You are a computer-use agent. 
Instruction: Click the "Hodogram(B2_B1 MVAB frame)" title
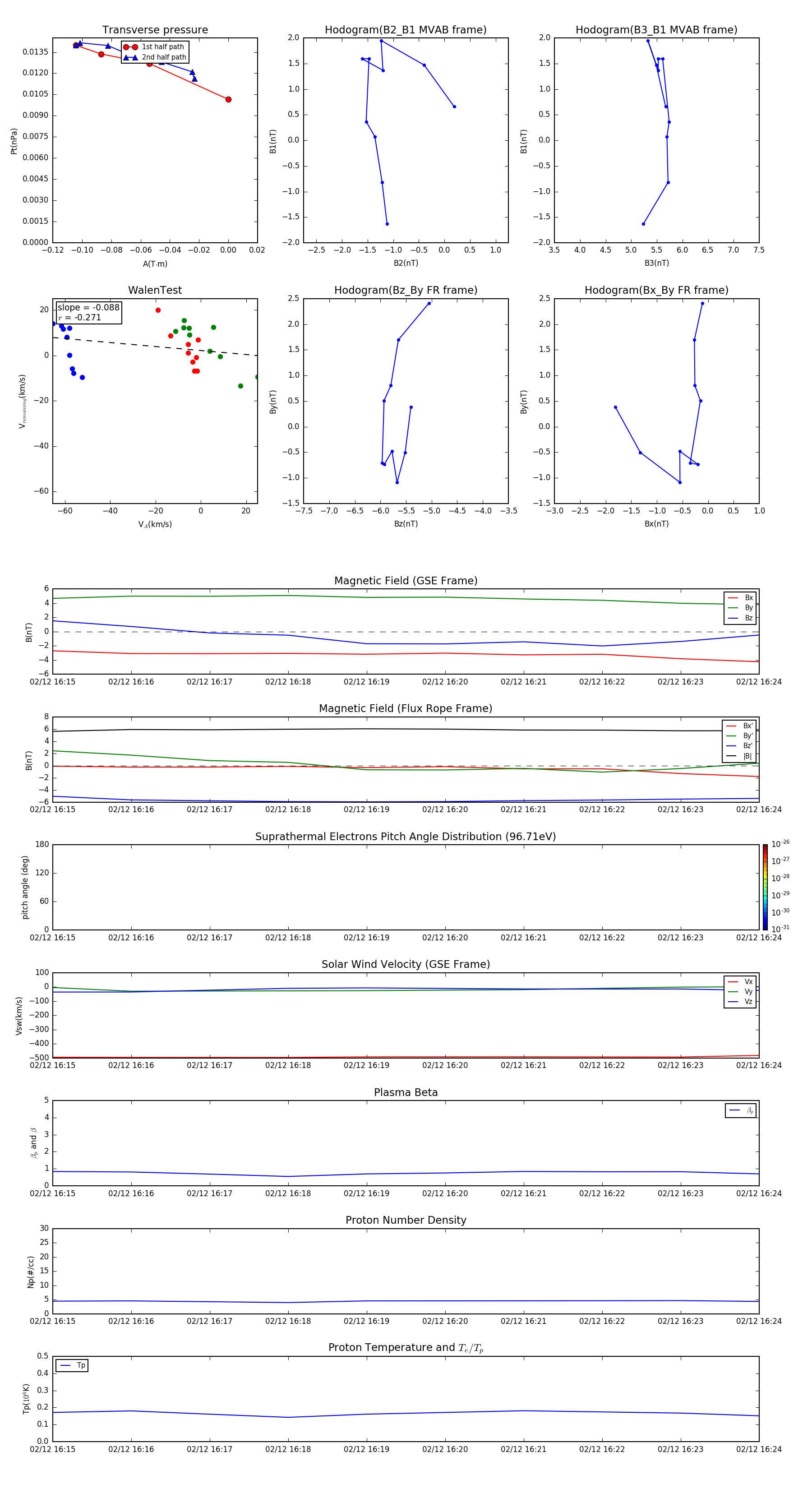pos(406,30)
